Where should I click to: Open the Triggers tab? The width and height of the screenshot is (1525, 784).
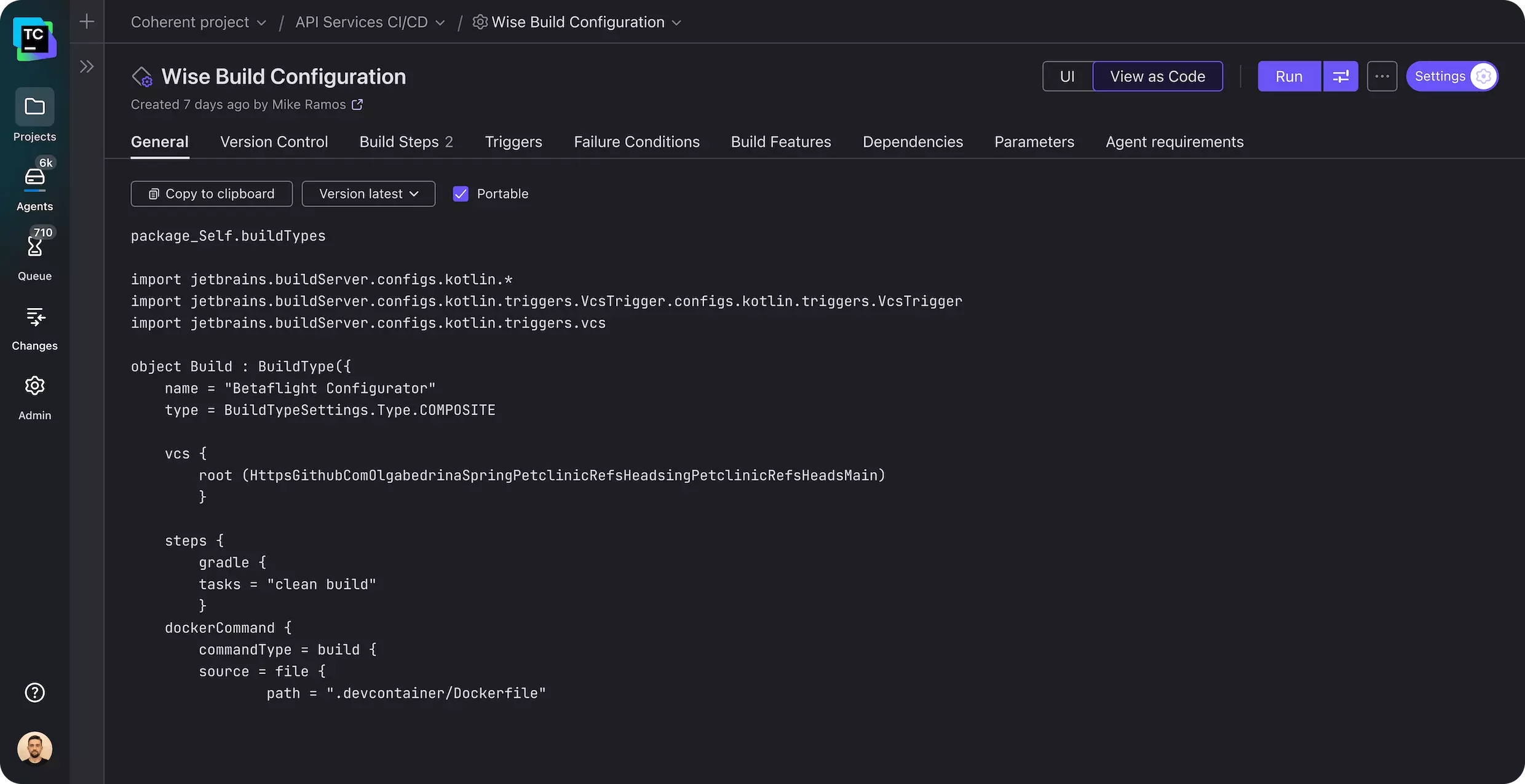[x=513, y=142]
